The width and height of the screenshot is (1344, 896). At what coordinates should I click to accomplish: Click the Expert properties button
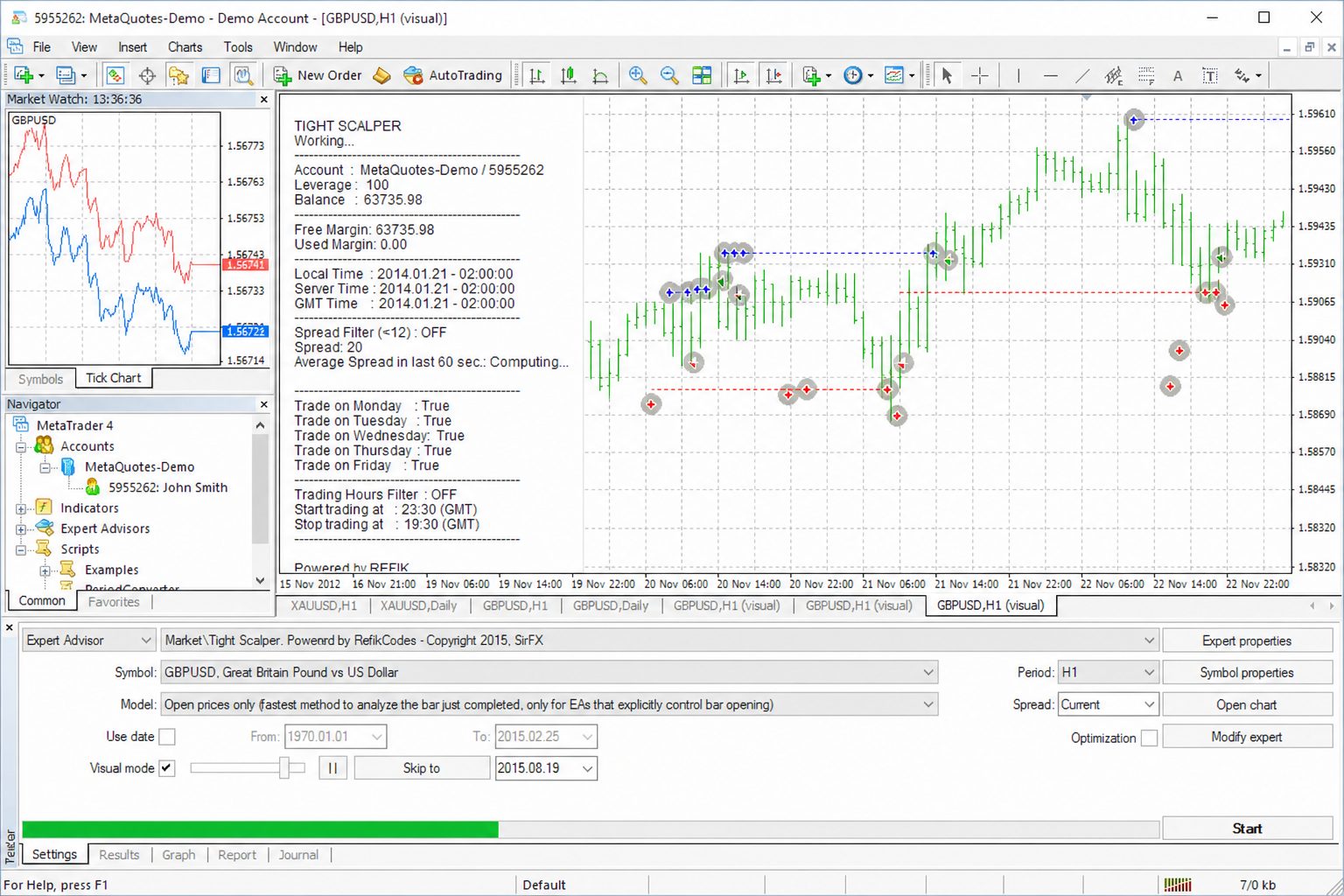click(1247, 640)
